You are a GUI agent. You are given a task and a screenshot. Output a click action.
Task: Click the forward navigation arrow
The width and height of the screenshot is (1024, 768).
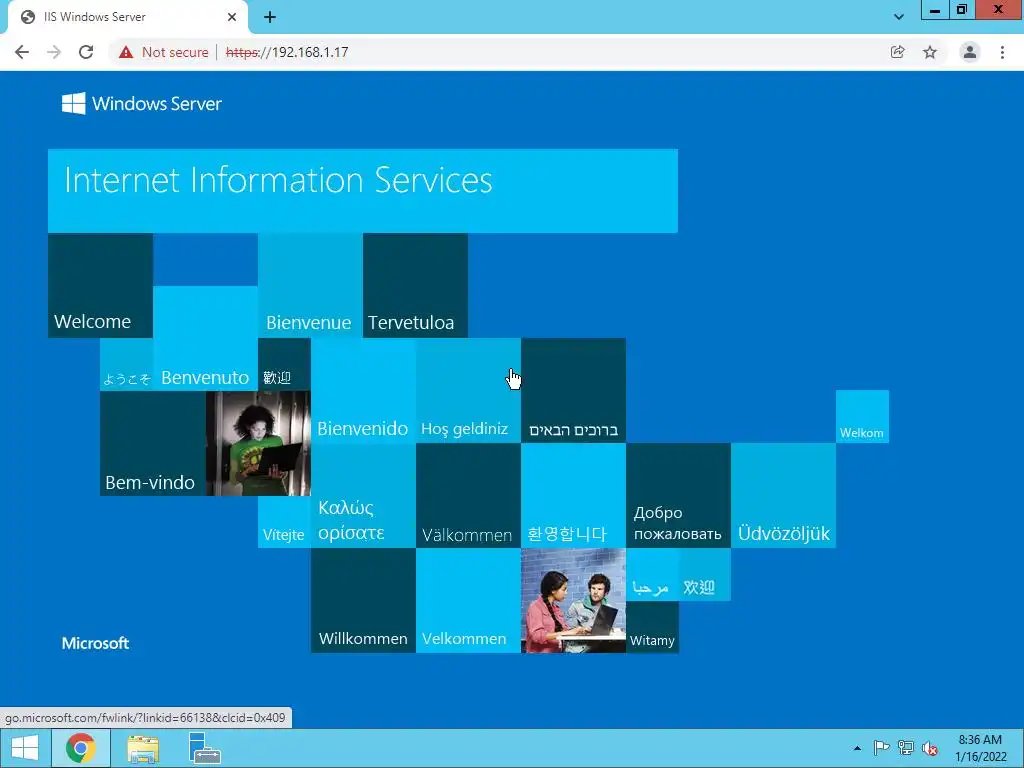pos(54,52)
